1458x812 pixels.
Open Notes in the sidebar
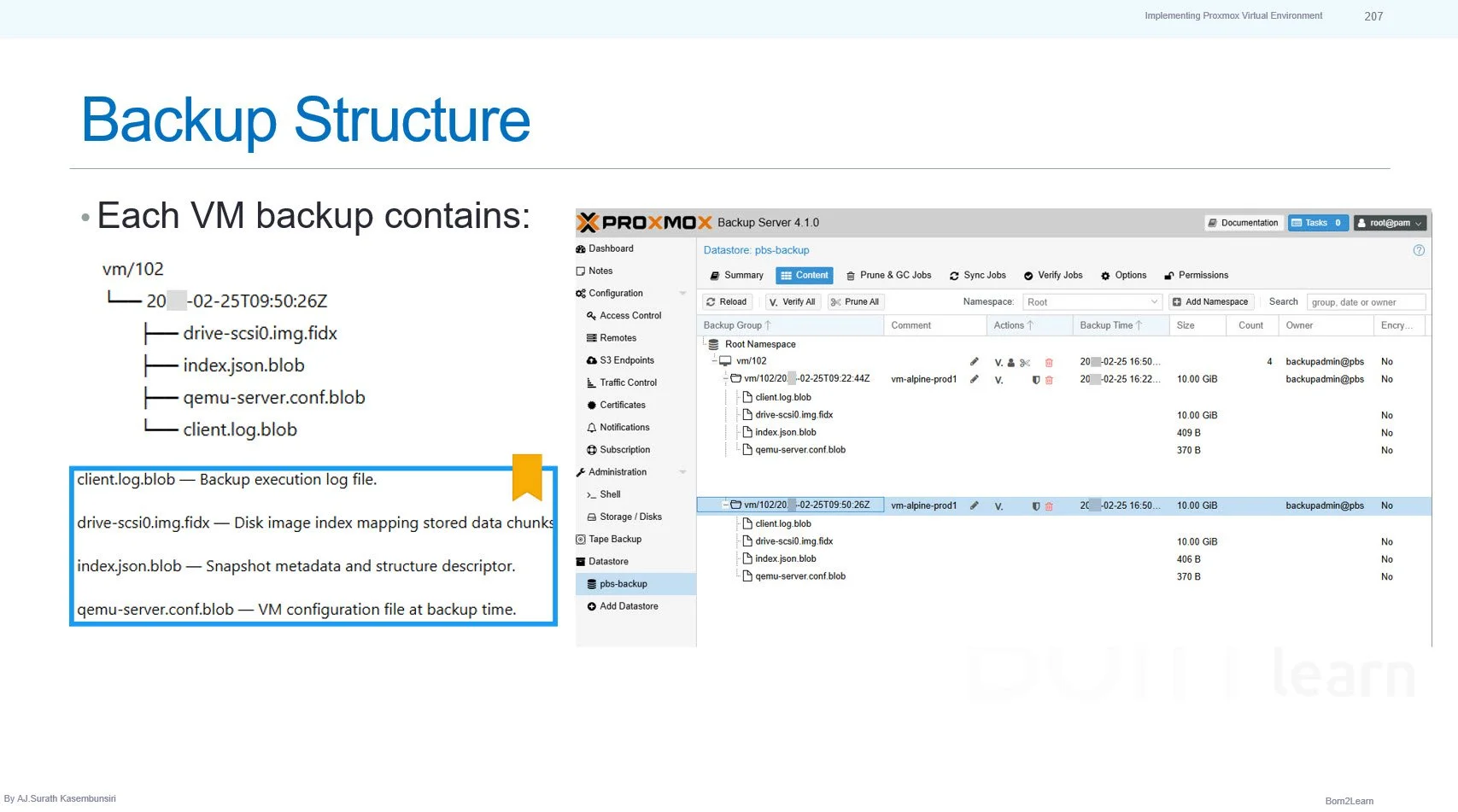[x=594, y=271]
